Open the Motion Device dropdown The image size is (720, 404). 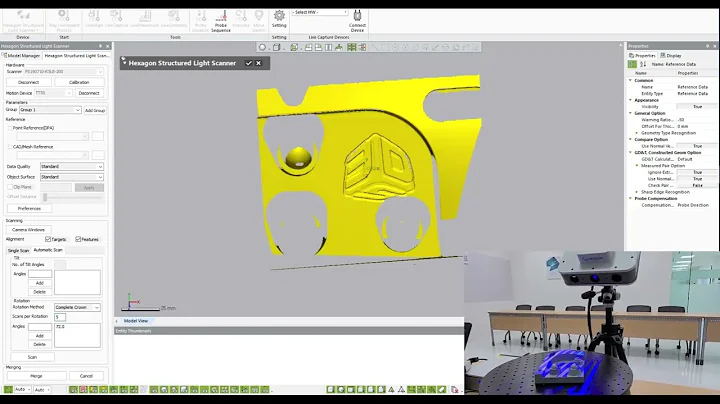[53, 93]
